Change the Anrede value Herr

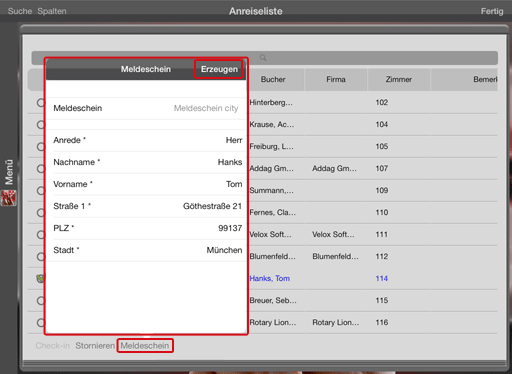click(x=147, y=140)
